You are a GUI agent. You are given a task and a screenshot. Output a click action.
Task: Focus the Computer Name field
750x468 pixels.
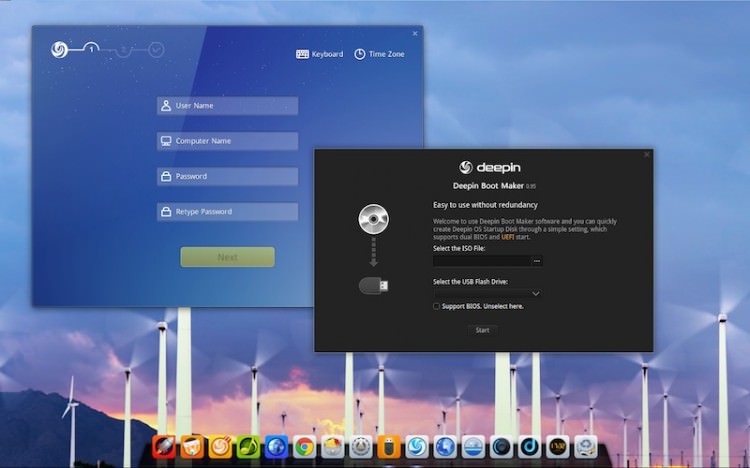228,141
